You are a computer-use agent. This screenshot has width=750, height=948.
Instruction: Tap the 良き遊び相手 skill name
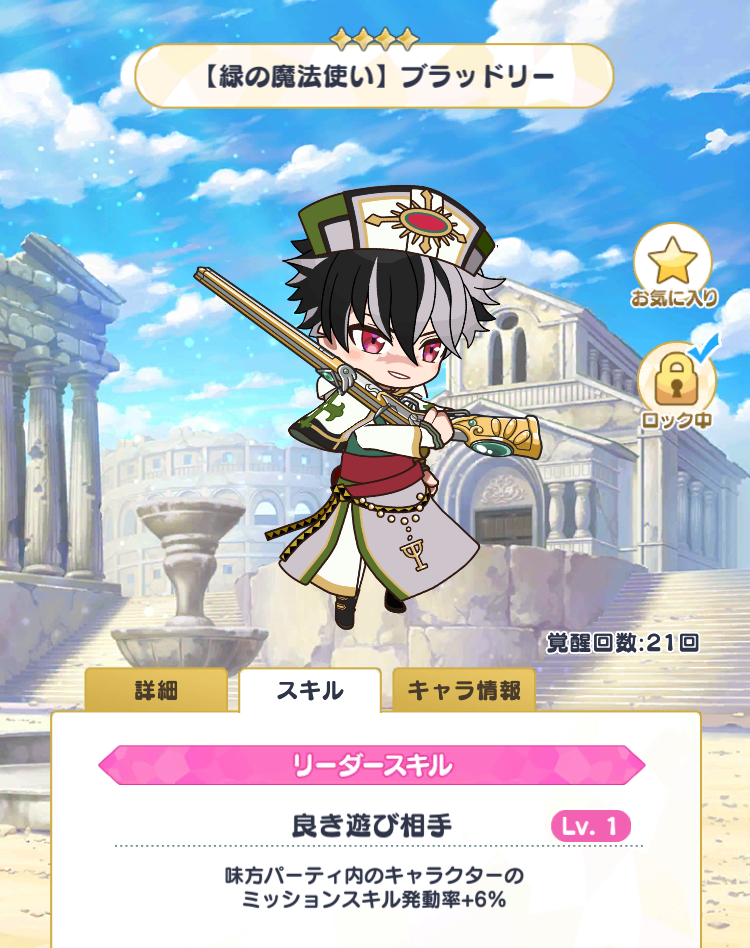372,826
